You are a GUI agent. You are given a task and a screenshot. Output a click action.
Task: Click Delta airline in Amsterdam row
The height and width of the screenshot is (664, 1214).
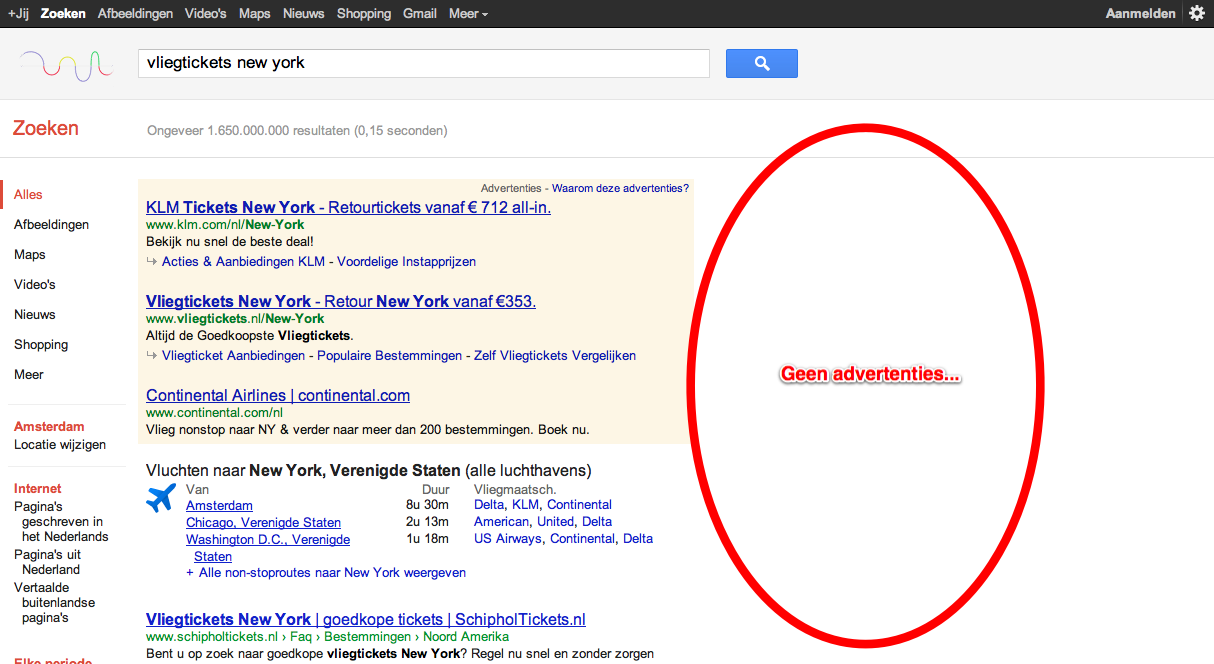pos(489,505)
